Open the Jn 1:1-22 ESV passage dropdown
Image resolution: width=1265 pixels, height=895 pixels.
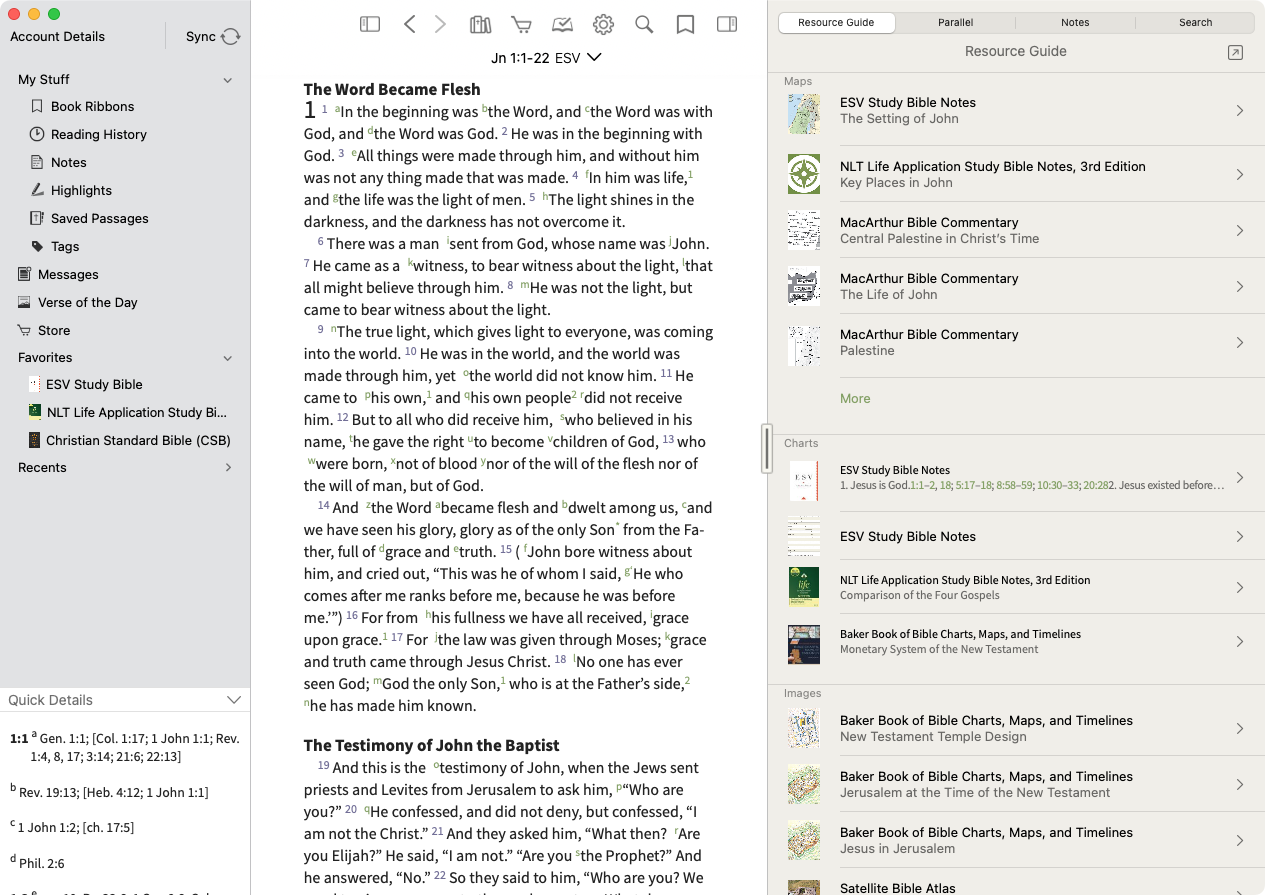pos(546,58)
